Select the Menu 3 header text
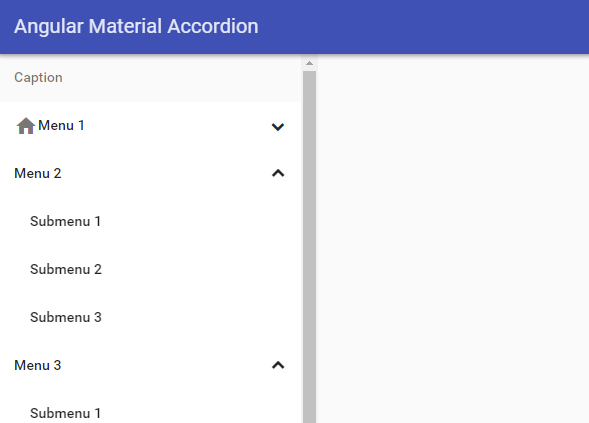 point(38,366)
